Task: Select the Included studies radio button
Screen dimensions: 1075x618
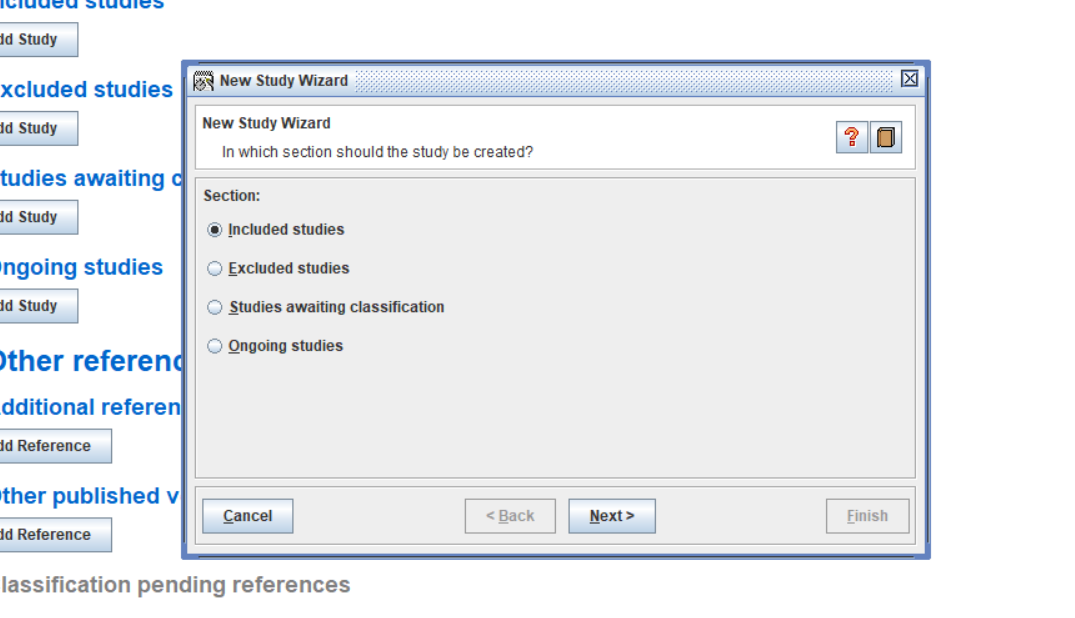Action: (x=215, y=230)
